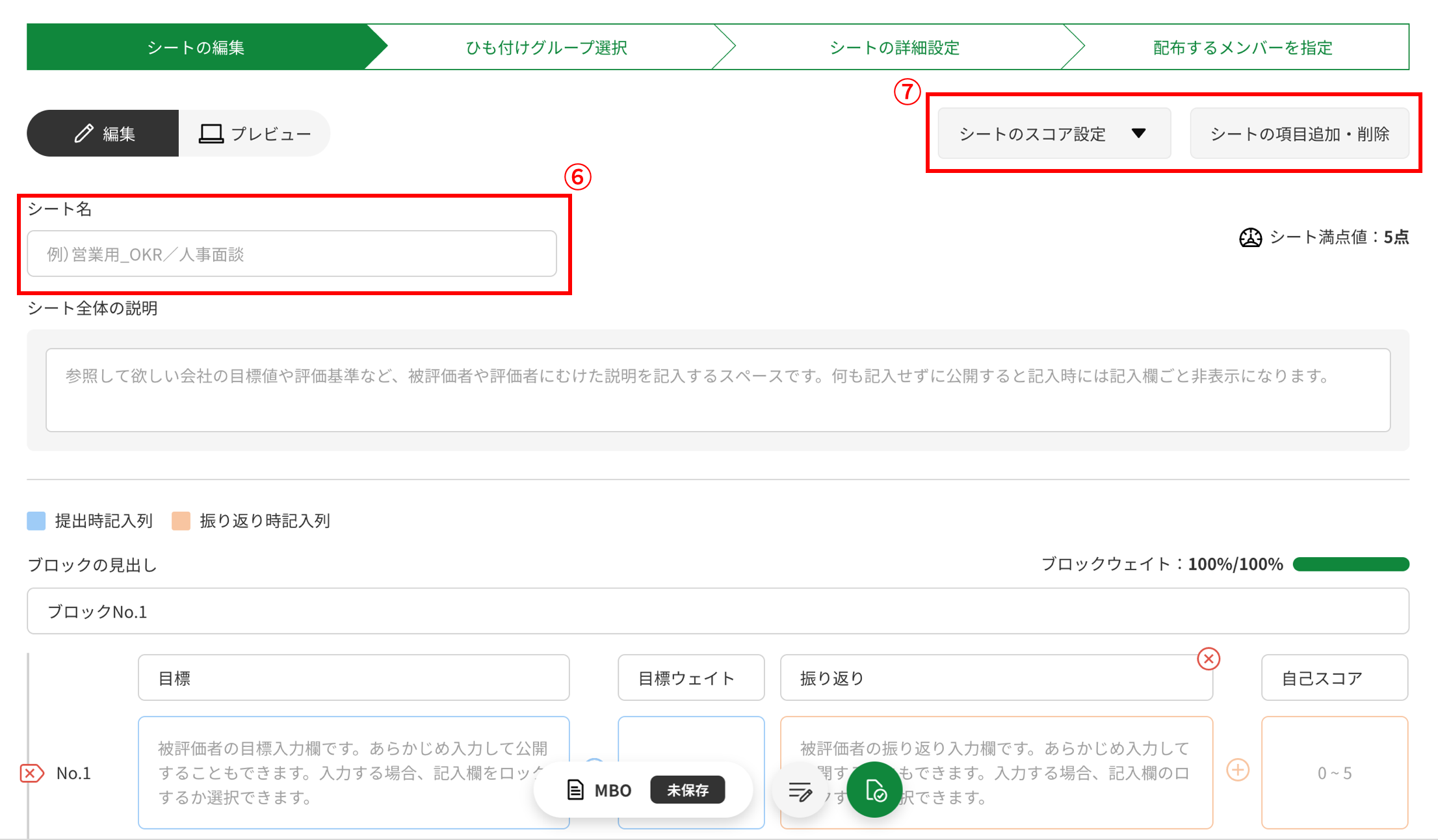Delete row No.1 with red X tag

[x=32, y=773]
